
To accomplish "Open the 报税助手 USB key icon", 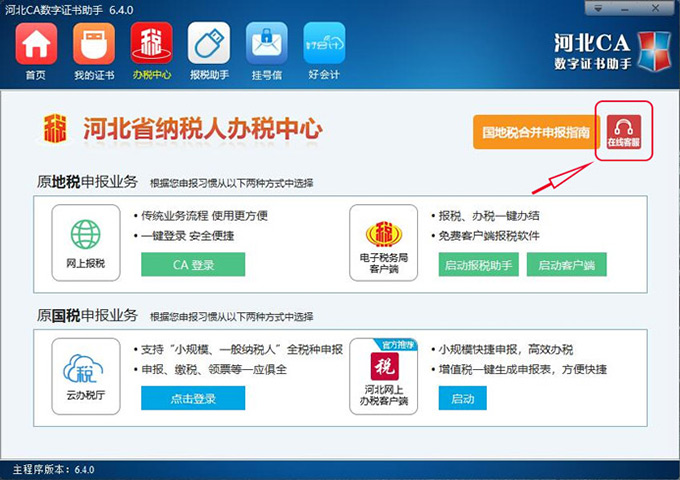I will pos(209,44).
